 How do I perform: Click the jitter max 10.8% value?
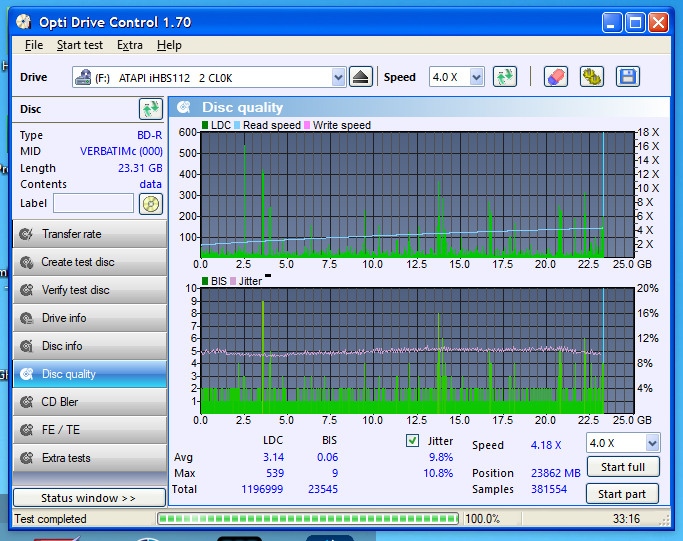pos(438,473)
